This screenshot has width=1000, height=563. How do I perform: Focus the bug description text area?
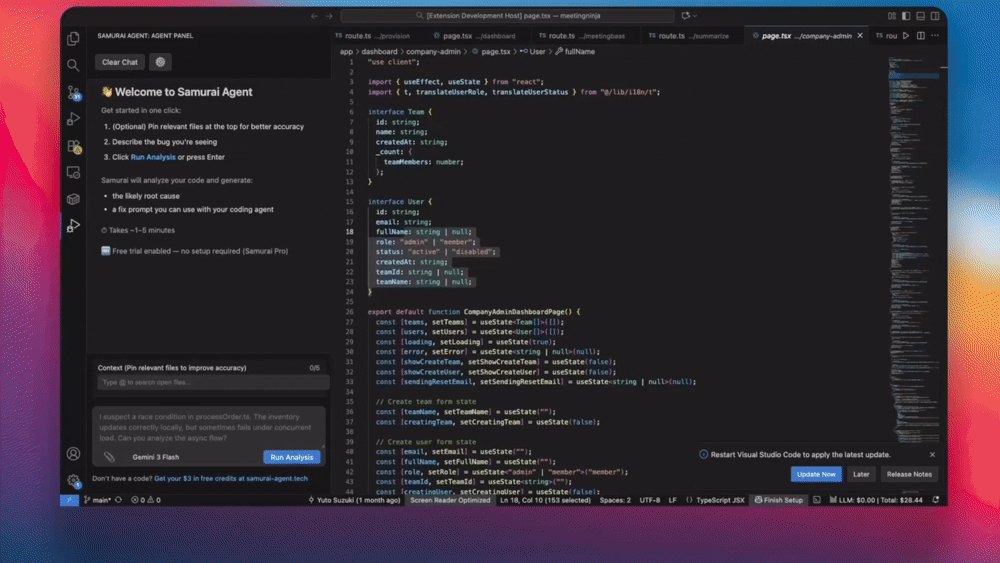click(x=209, y=427)
